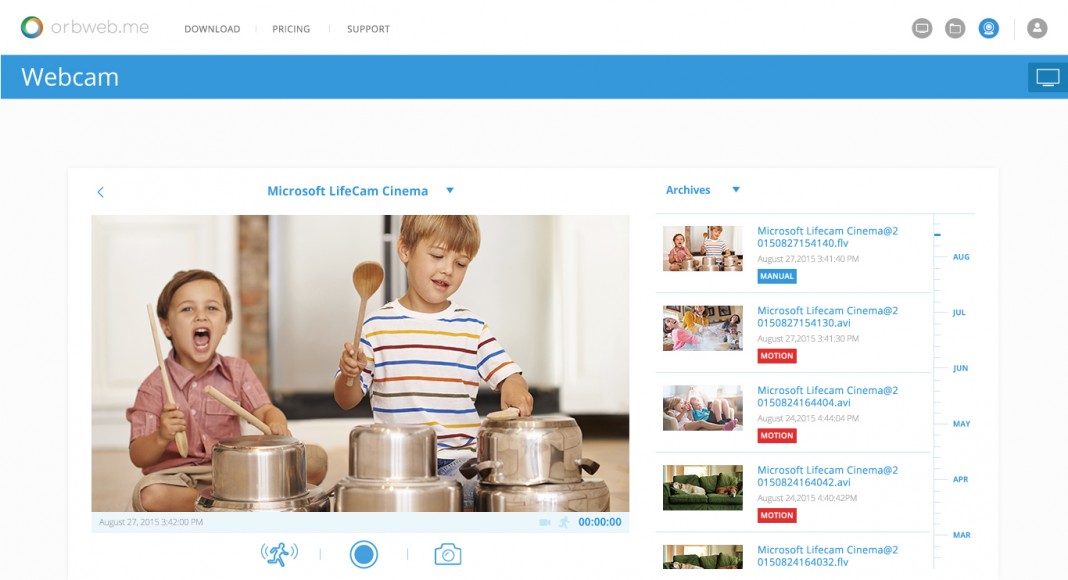Open the remote desktop icon in header
Viewport: 1068px width, 580px height.
click(x=922, y=29)
